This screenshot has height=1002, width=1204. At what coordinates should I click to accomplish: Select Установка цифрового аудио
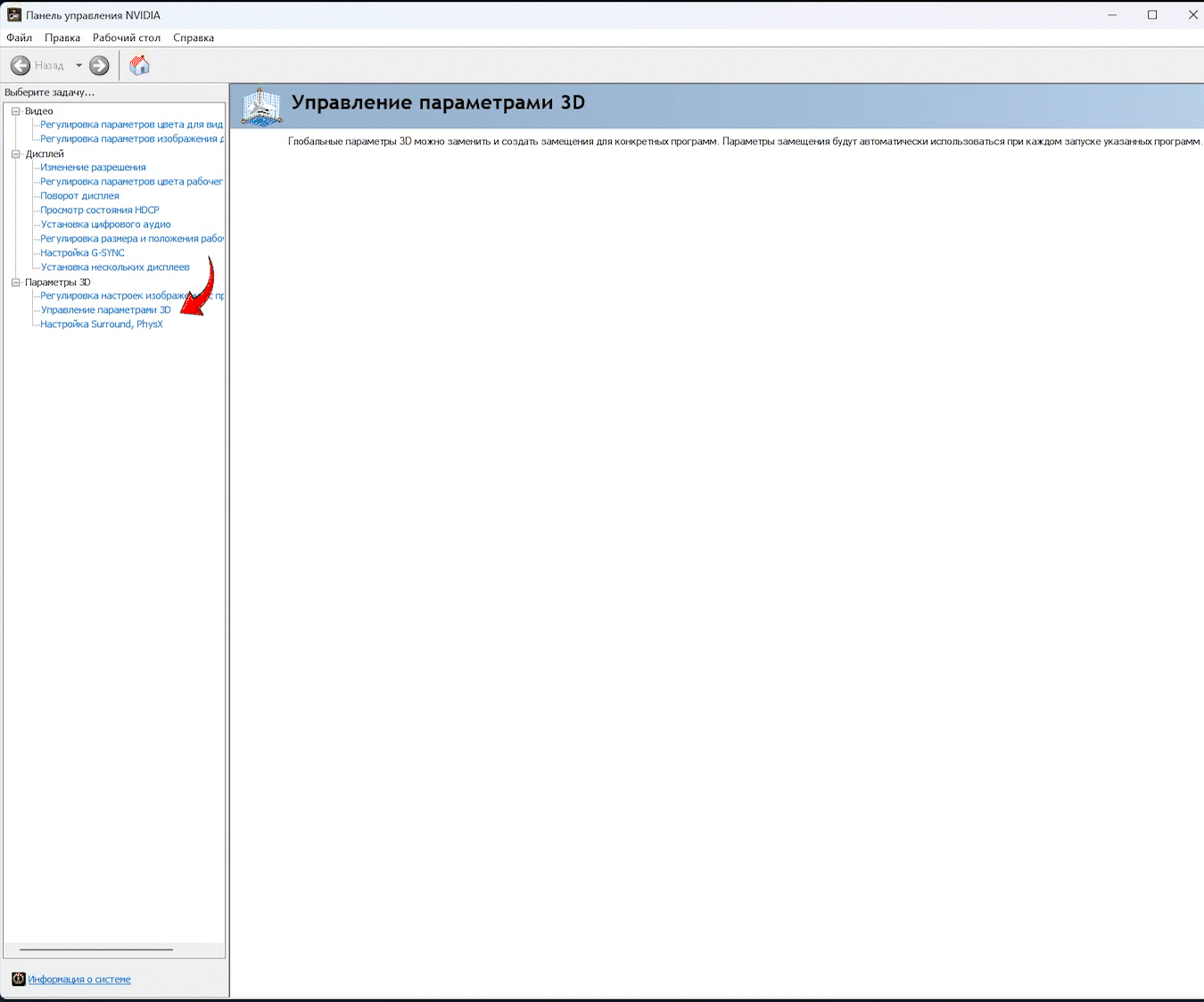(x=105, y=225)
